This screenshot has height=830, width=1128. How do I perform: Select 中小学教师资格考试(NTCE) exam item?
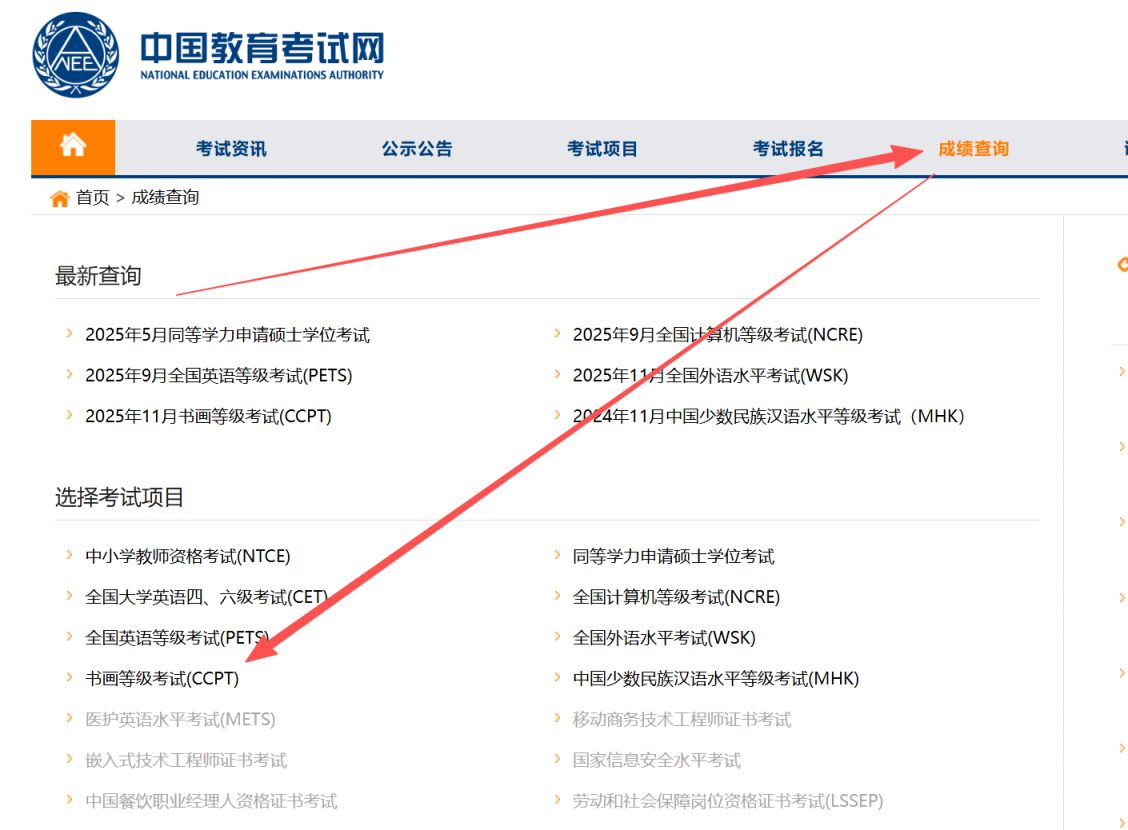[x=188, y=556]
